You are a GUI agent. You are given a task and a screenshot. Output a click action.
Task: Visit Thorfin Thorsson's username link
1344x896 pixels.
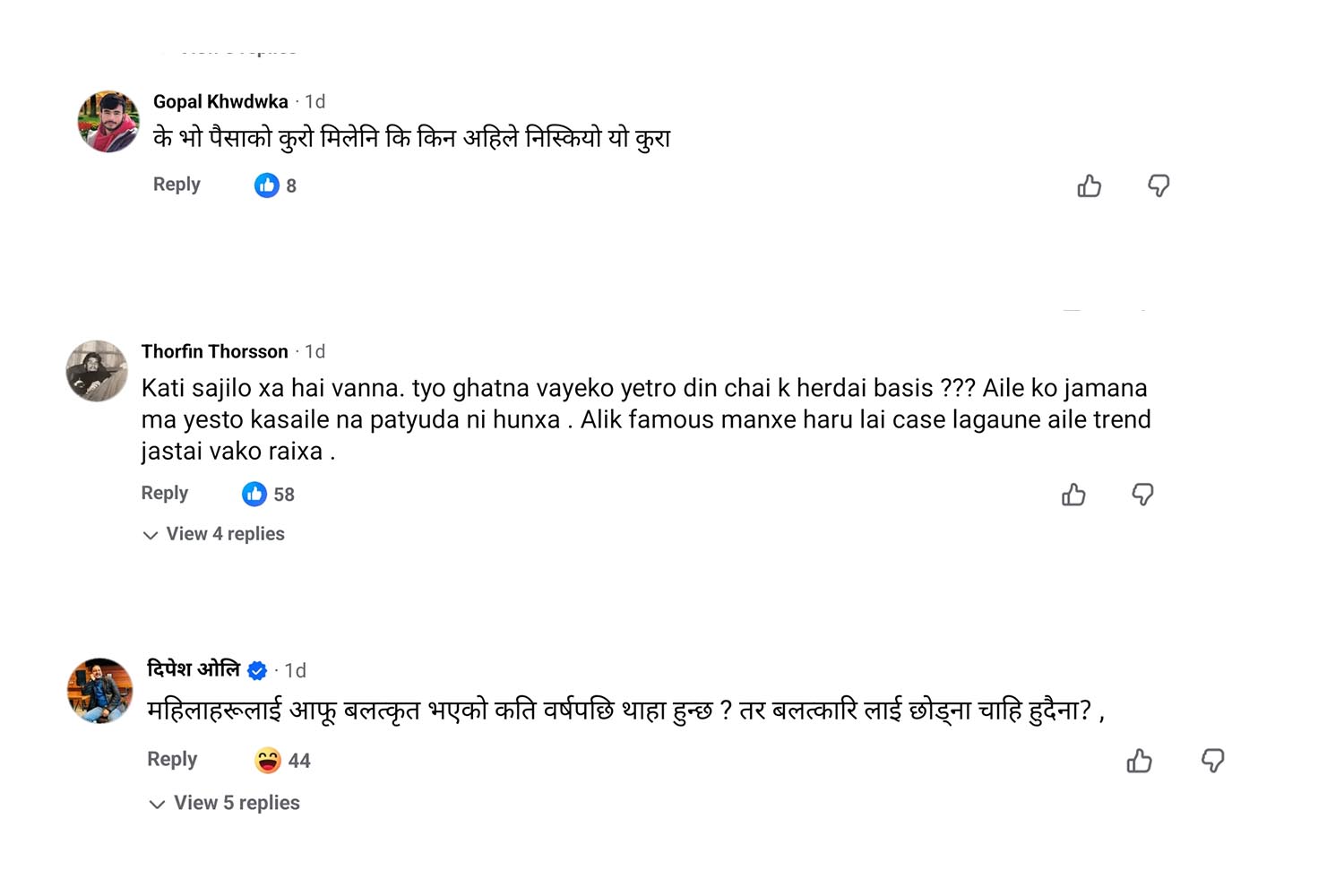click(x=215, y=351)
